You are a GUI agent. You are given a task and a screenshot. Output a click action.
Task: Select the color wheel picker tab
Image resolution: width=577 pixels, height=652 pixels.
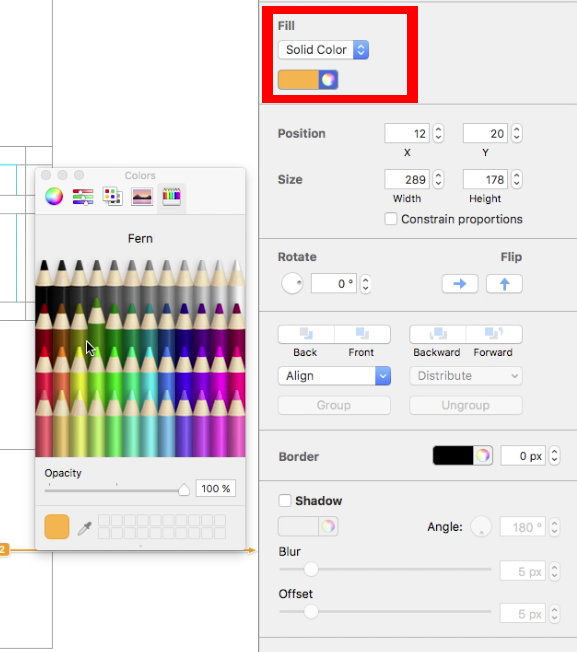click(x=54, y=196)
